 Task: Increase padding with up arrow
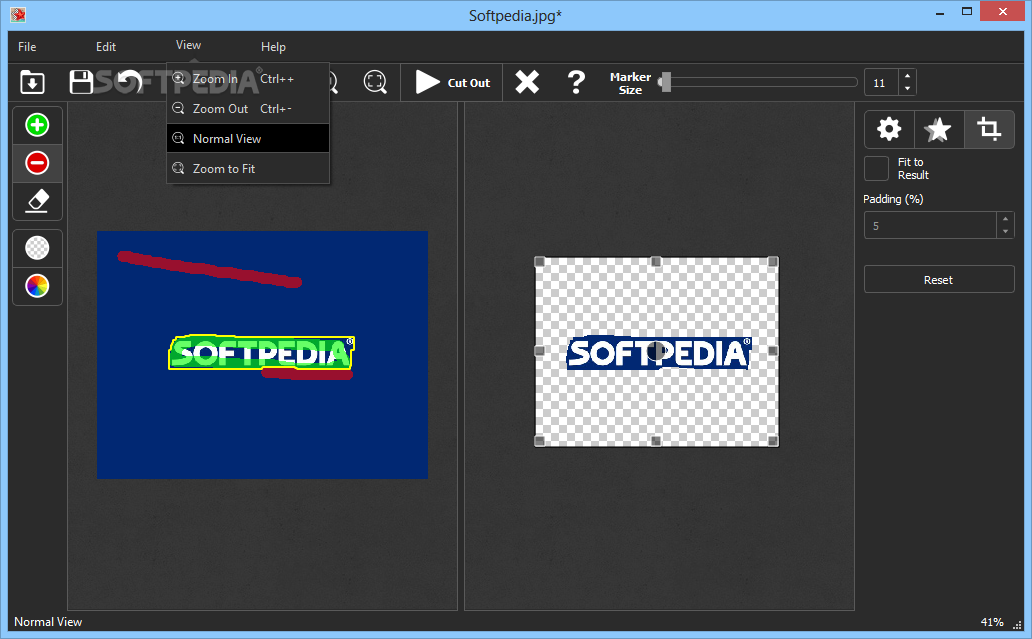tap(1005, 219)
